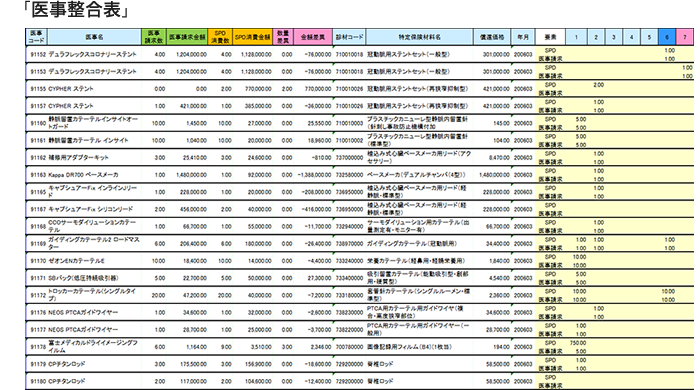Viewport: 700px width, 390px height.
Task: Select code cell 91167
Action: tap(38, 209)
